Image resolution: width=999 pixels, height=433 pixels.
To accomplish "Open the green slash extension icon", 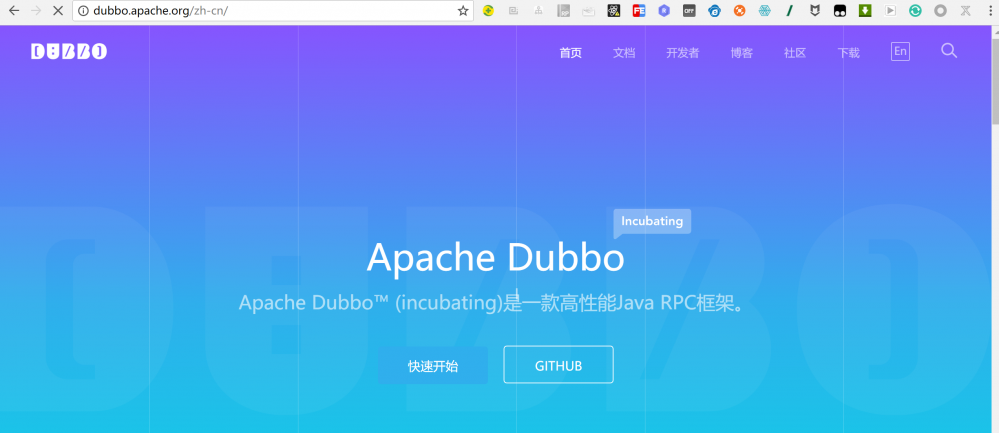I will coord(789,11).
